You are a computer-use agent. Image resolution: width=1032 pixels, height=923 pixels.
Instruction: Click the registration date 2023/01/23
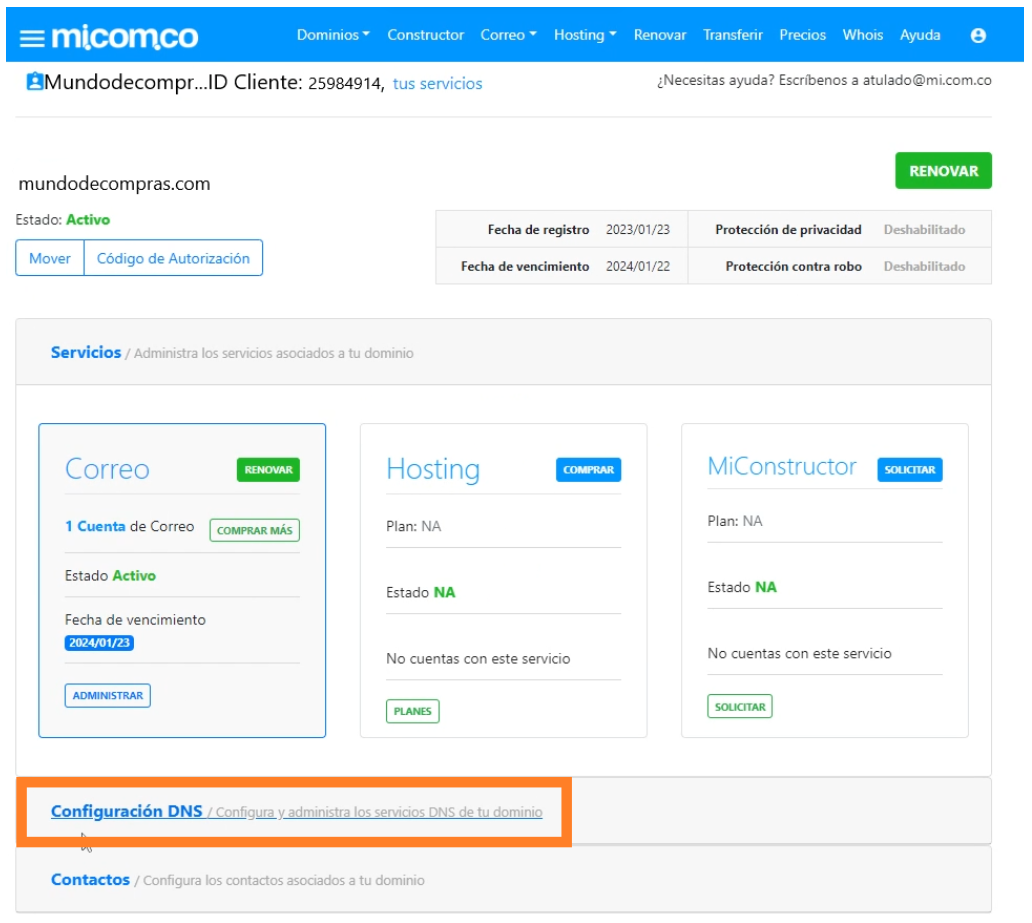[638, 229]
